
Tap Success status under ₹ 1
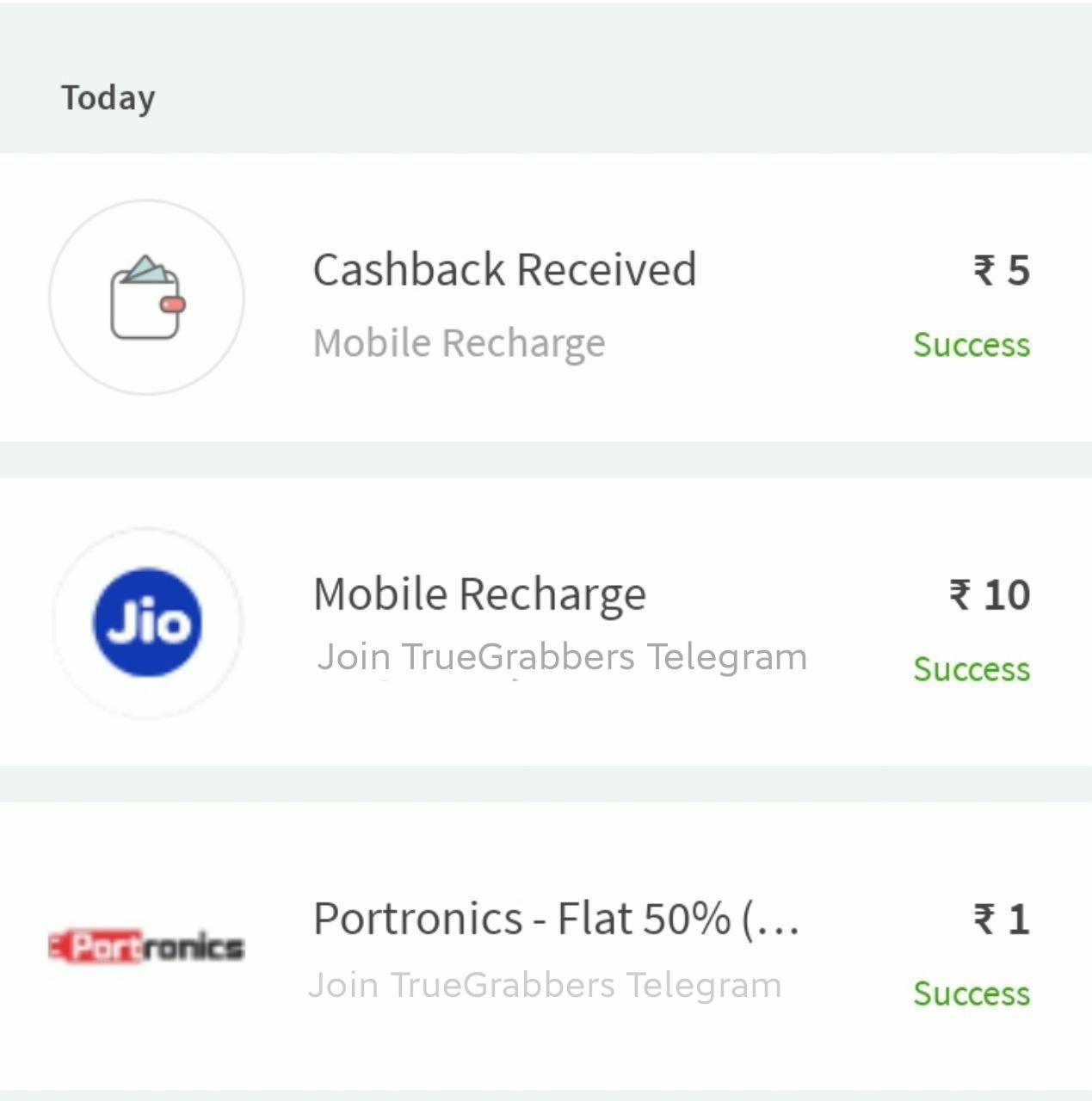(x=972, y=993)
